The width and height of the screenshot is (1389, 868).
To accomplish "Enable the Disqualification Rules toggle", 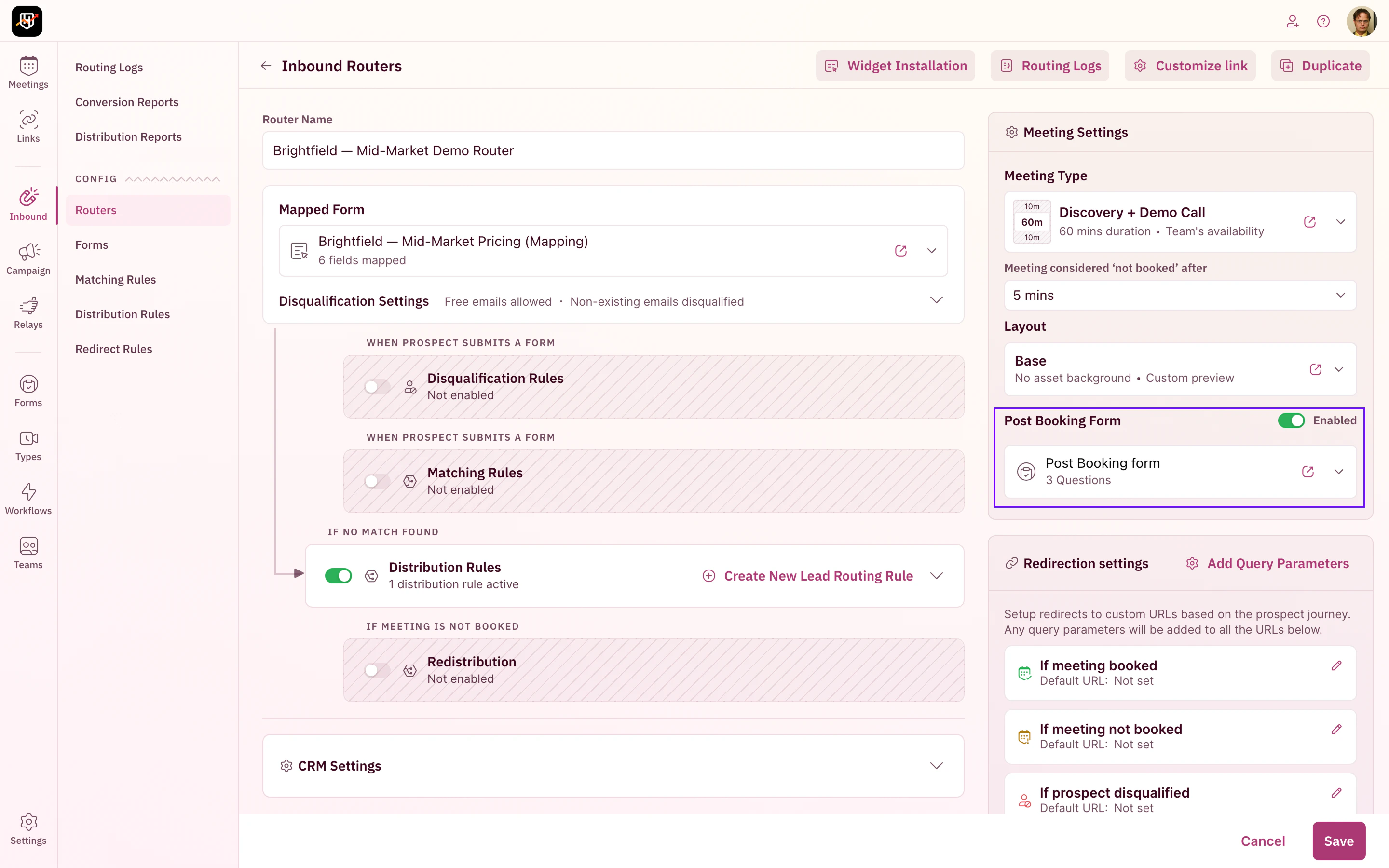I will [377, 387].
